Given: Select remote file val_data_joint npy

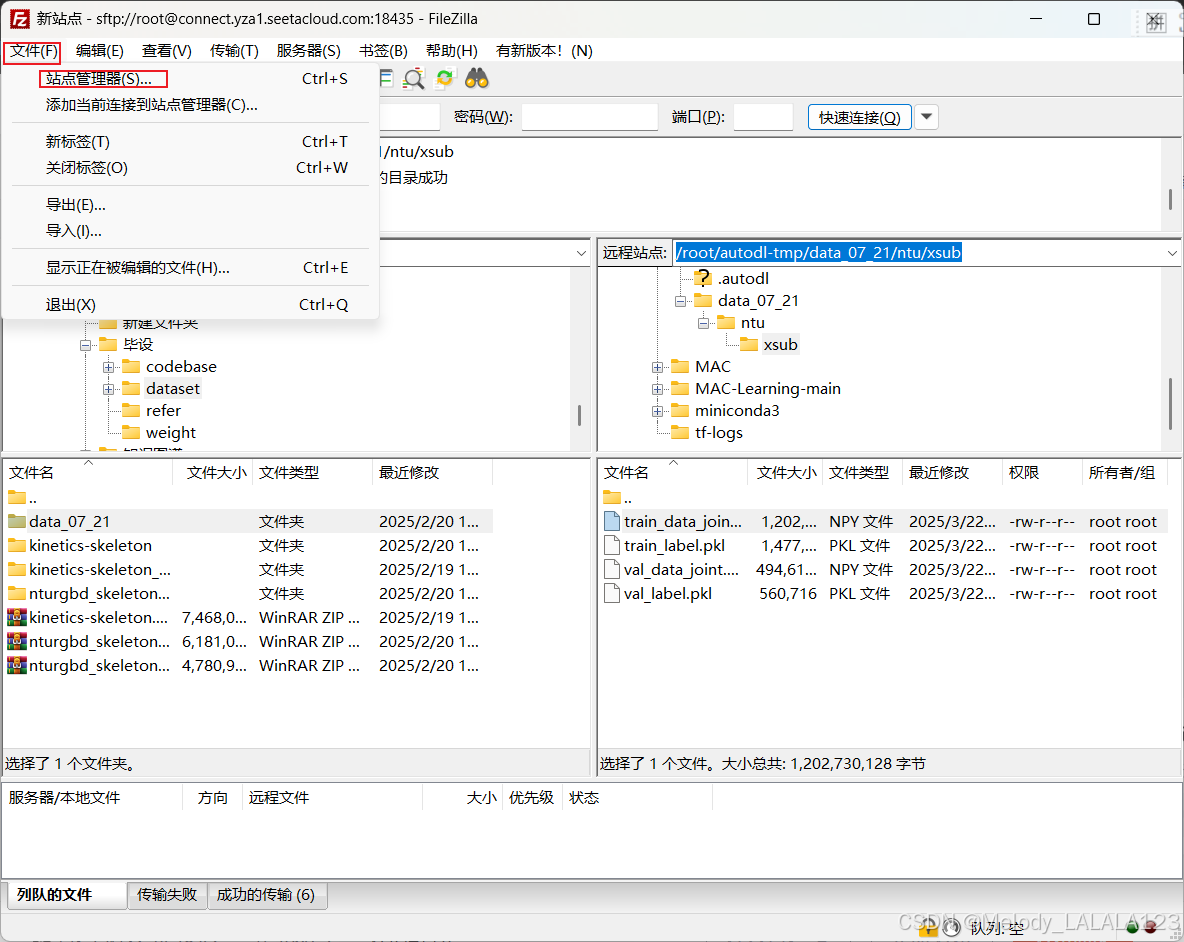Looking at the screenshot, I should click(x=884, y=570).
